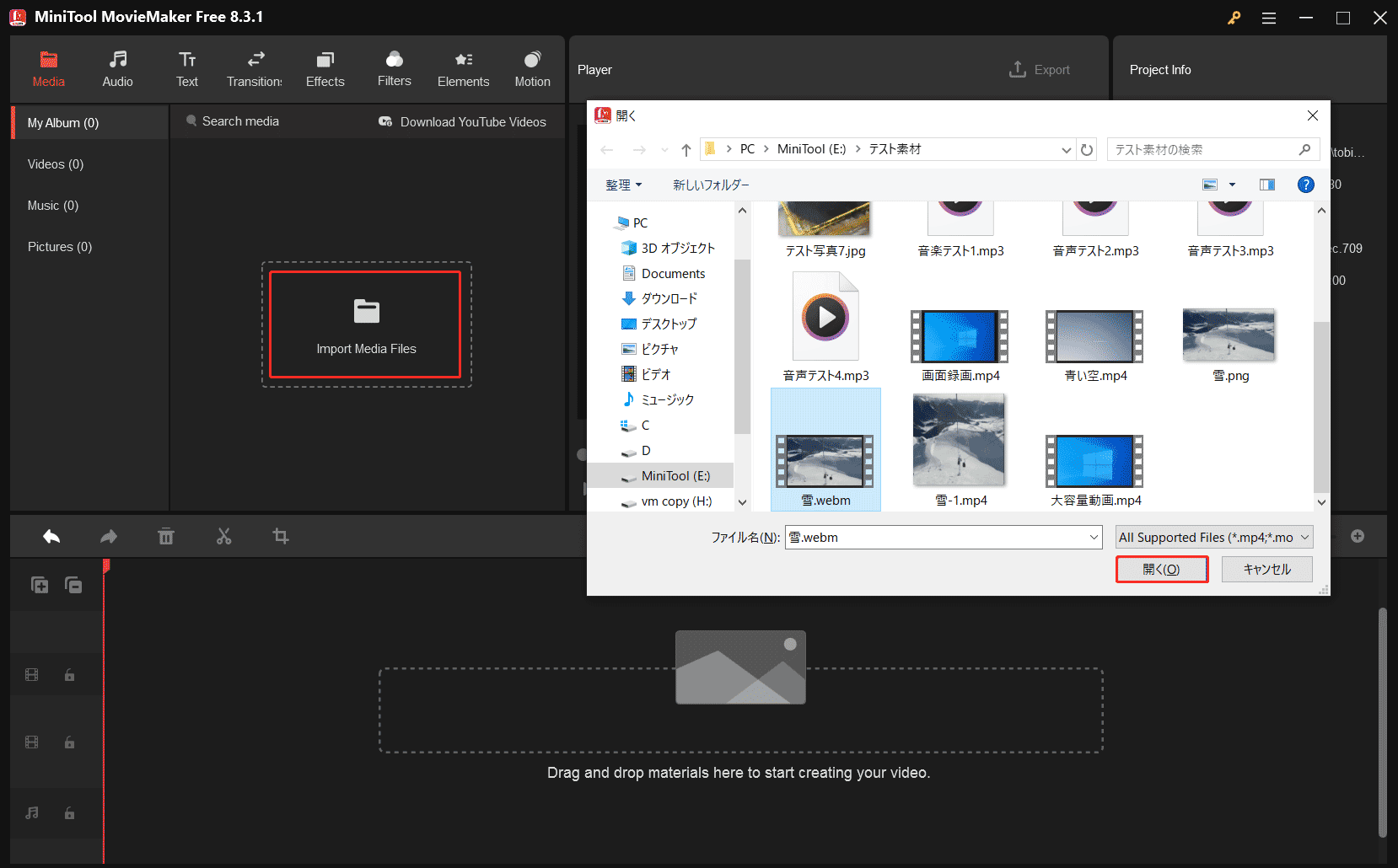Open the Effects panel
Viewport: 1398px width, 868px height.
click(325, 67)
